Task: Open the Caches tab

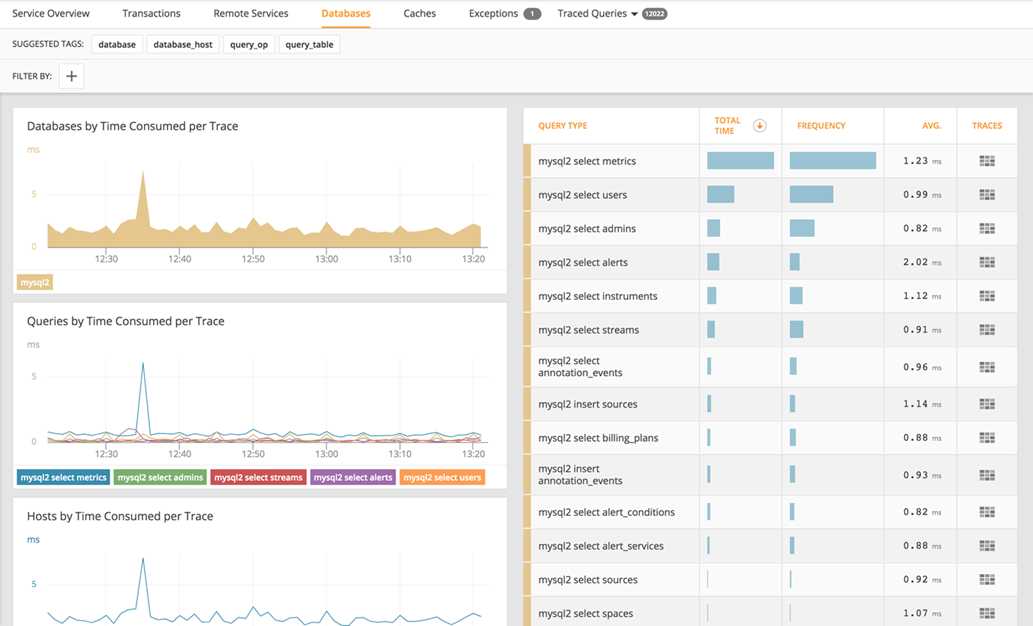Action: 420,13
